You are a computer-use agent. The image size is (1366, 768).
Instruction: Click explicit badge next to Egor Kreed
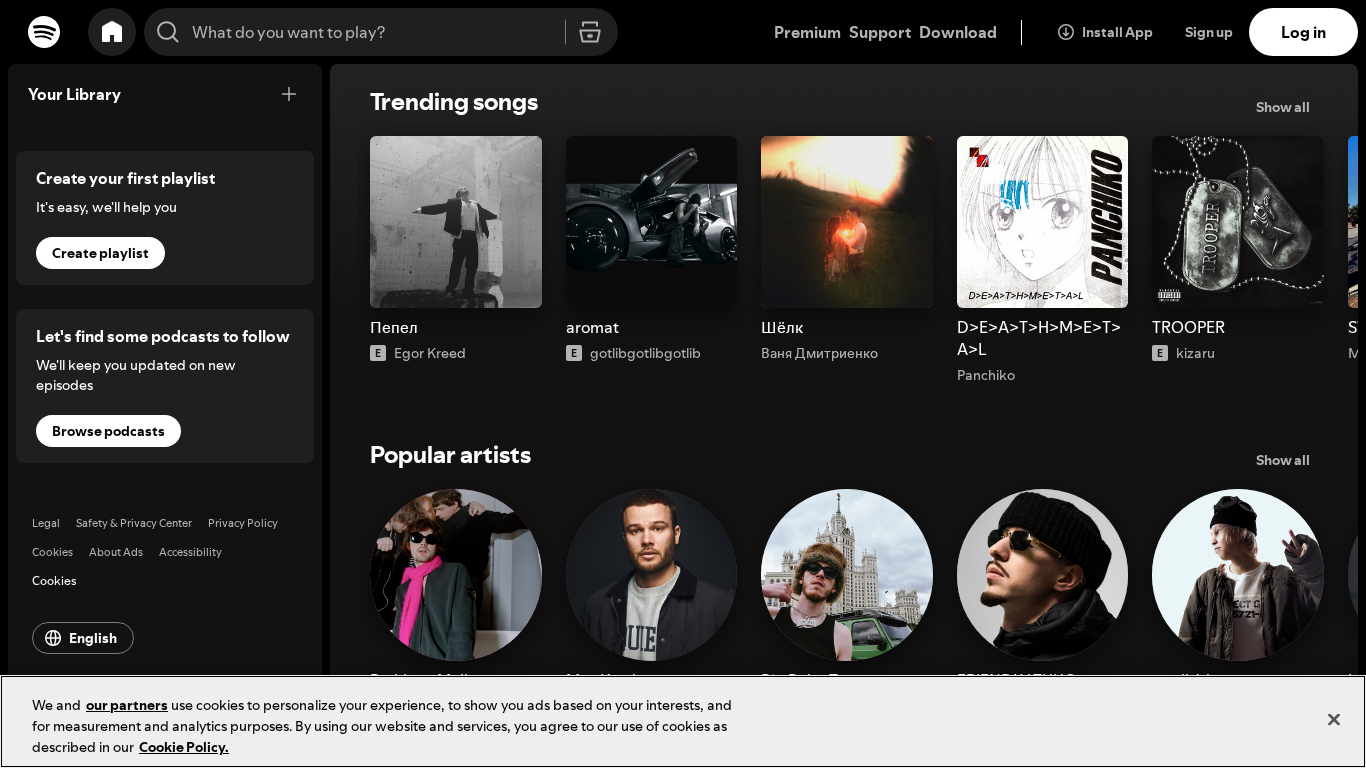[378, 353]
